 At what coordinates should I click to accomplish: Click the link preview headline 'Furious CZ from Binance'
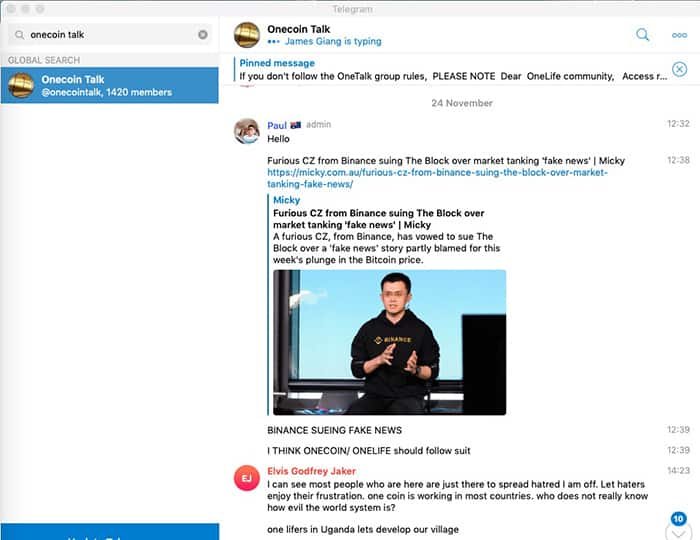[379, 219]
